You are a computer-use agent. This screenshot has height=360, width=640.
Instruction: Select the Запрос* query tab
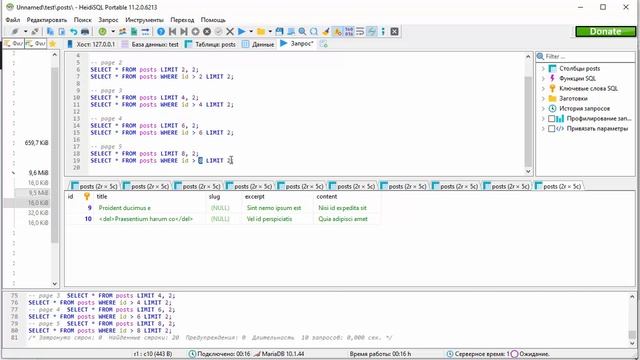[297, 44]
